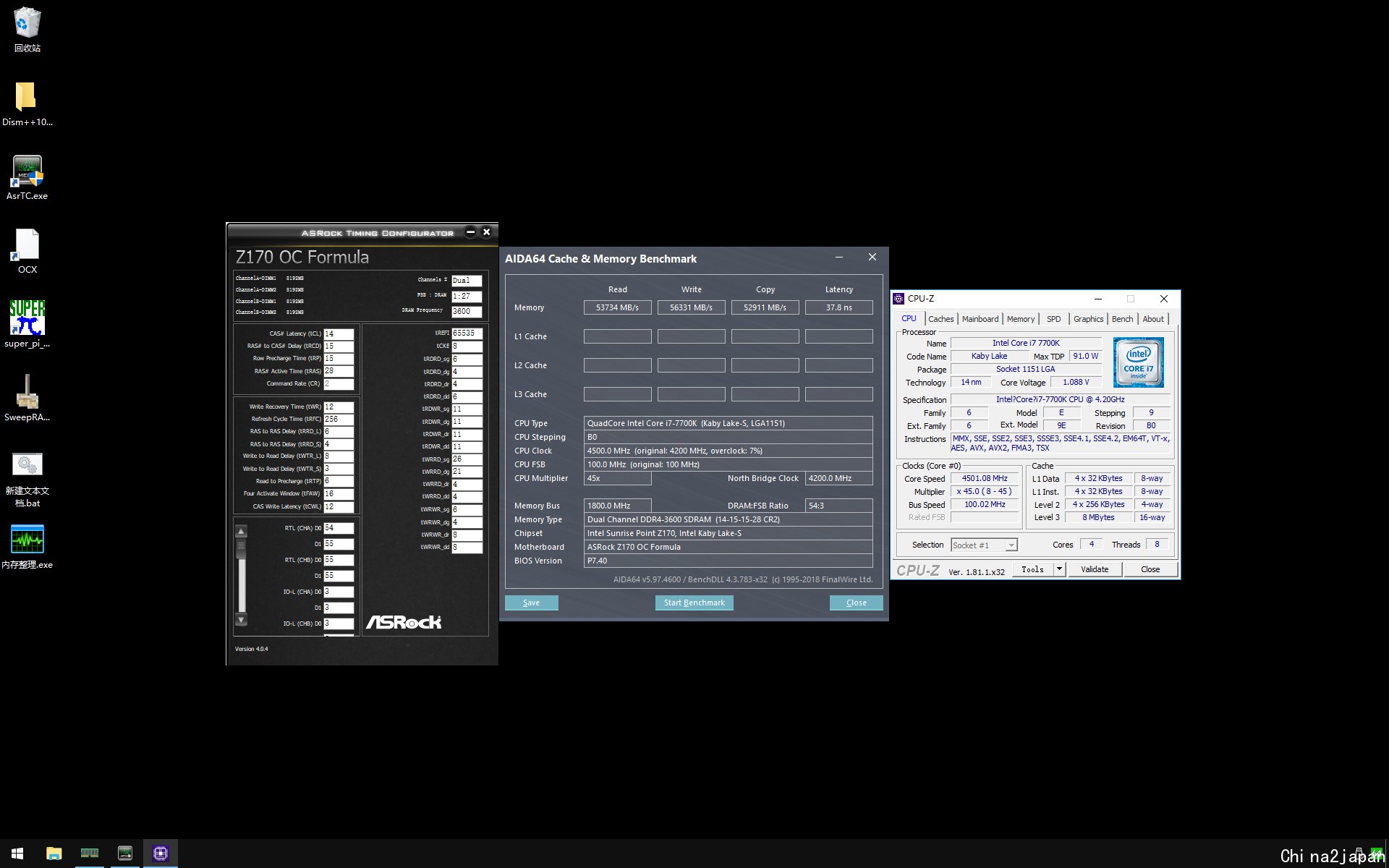Click the ASRock scrollbar up arrow
Screen dimensions: 1389x868
(242, 532)
